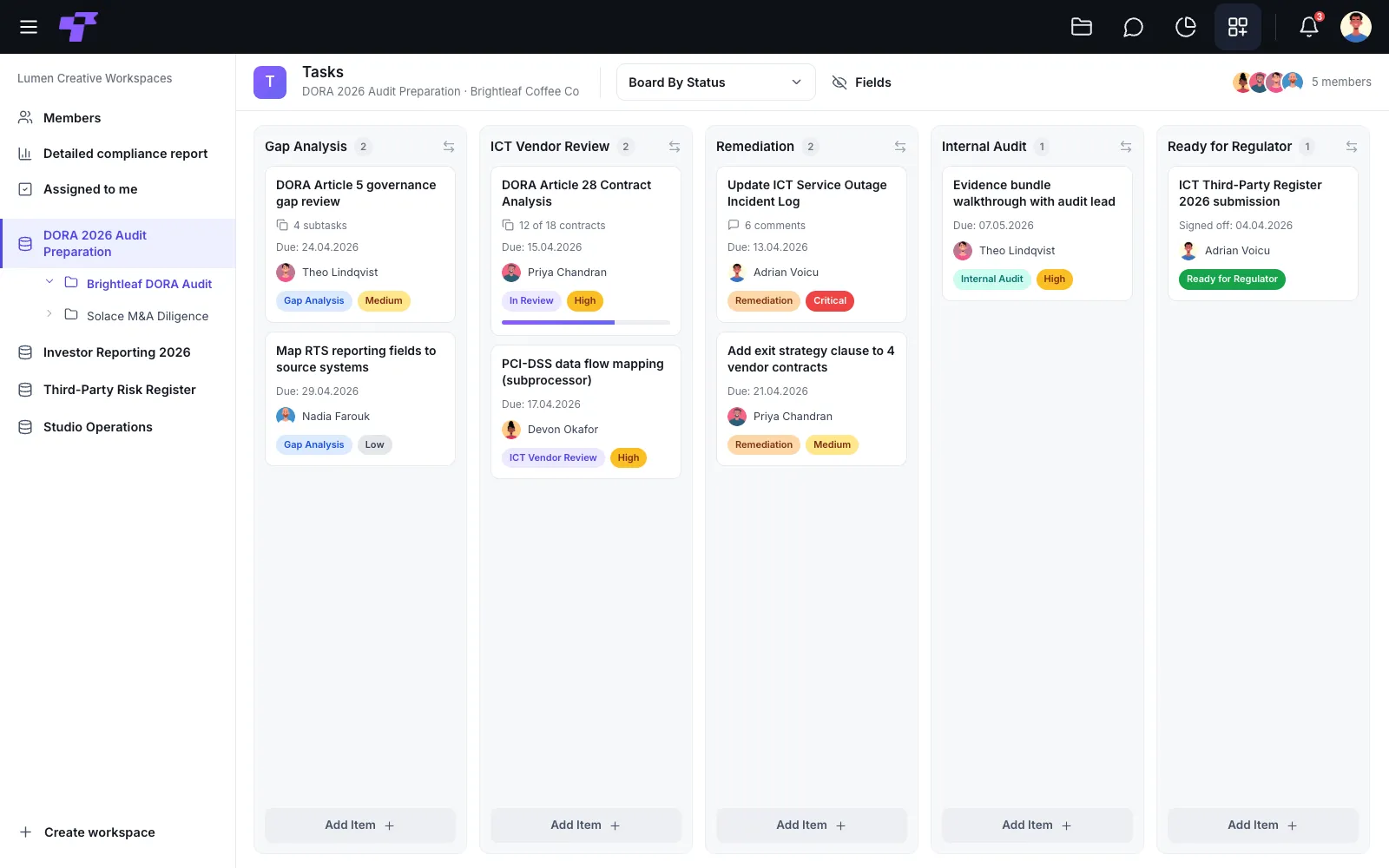Click the Remediation column swap icon
Screen dimensions: 1389x868
click(x=900, y=147)
